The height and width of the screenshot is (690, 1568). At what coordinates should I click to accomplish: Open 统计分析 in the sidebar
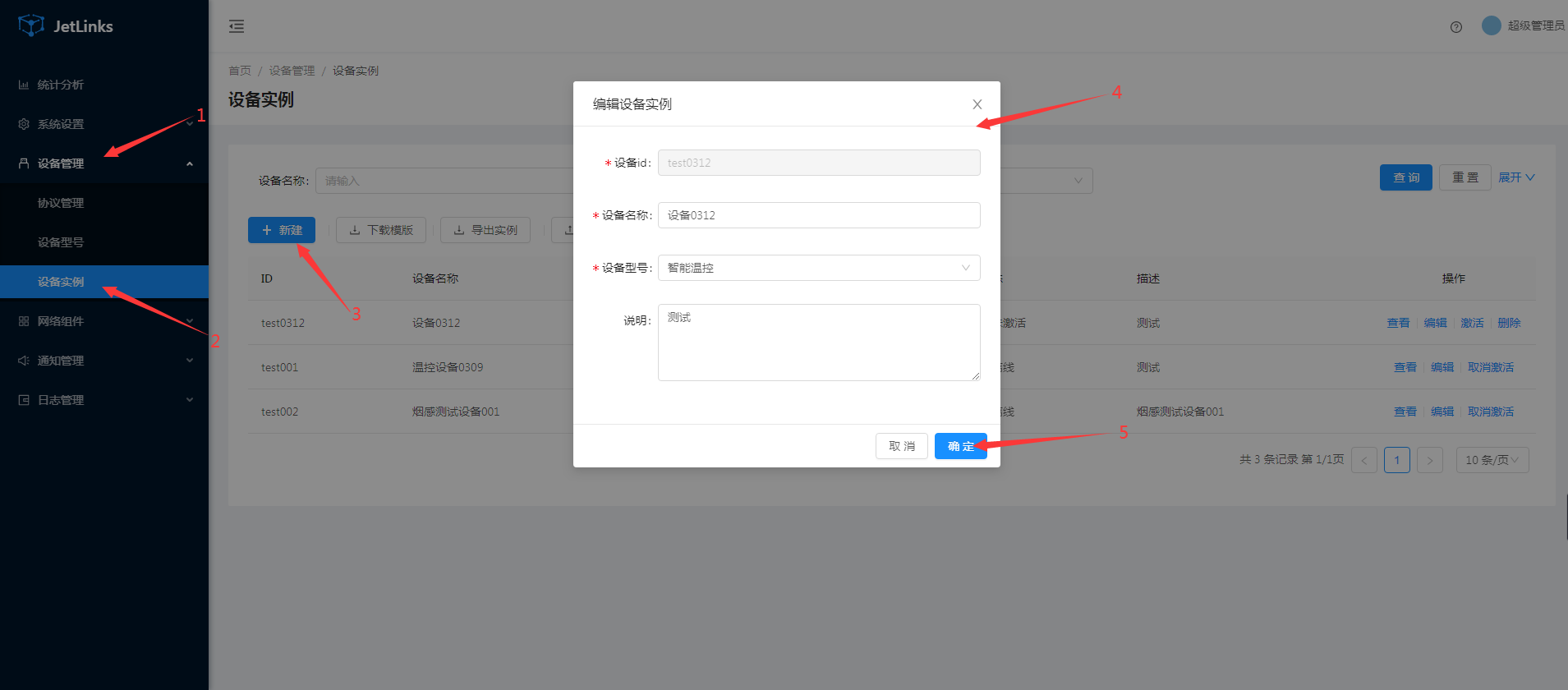pos(60,85)
